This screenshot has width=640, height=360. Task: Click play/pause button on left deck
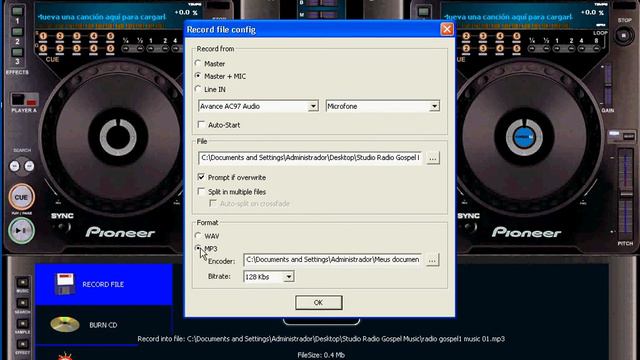point(21,231)
